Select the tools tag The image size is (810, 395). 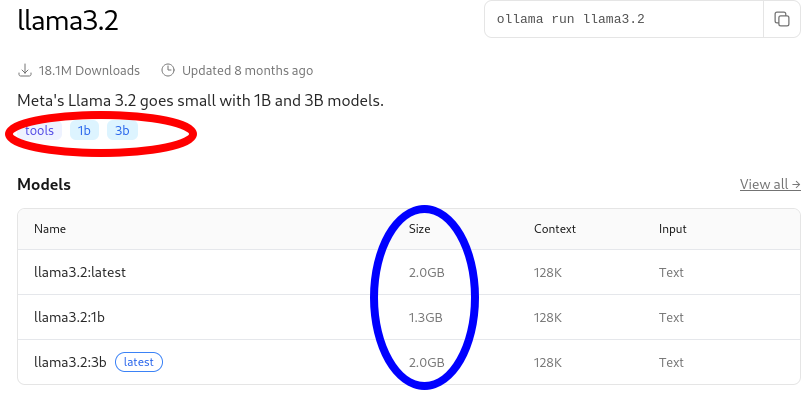pos(39,131)
